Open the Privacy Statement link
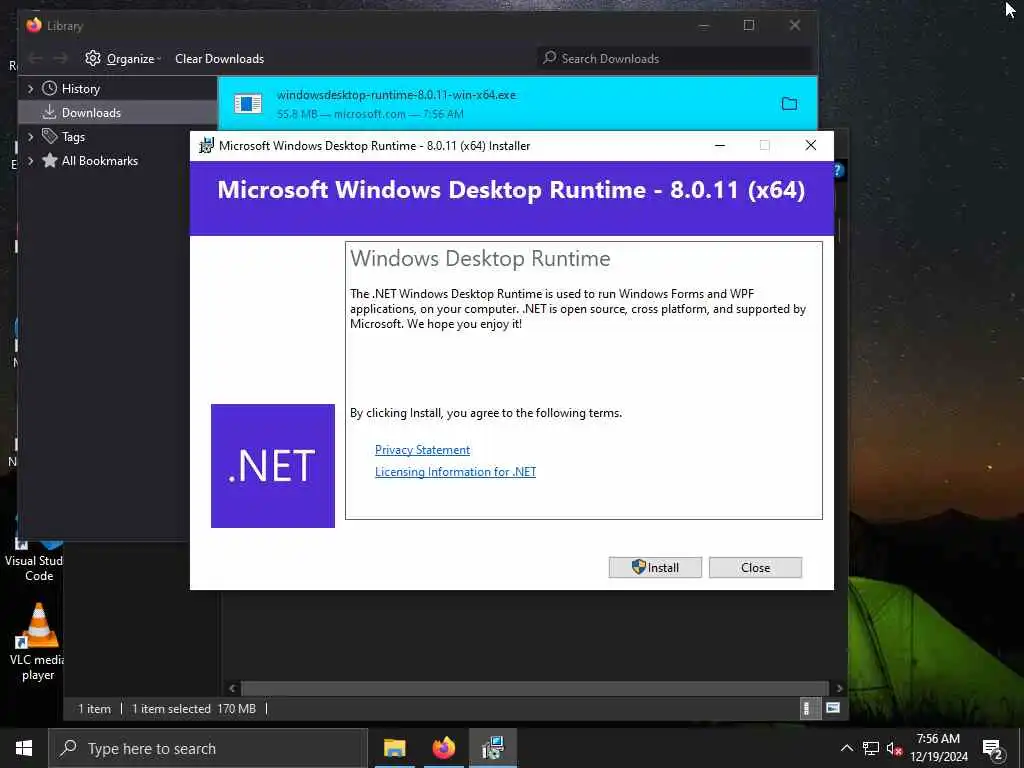Image resolution: width=1024 pixels, height=768 pixels. (x=422, y=450)
